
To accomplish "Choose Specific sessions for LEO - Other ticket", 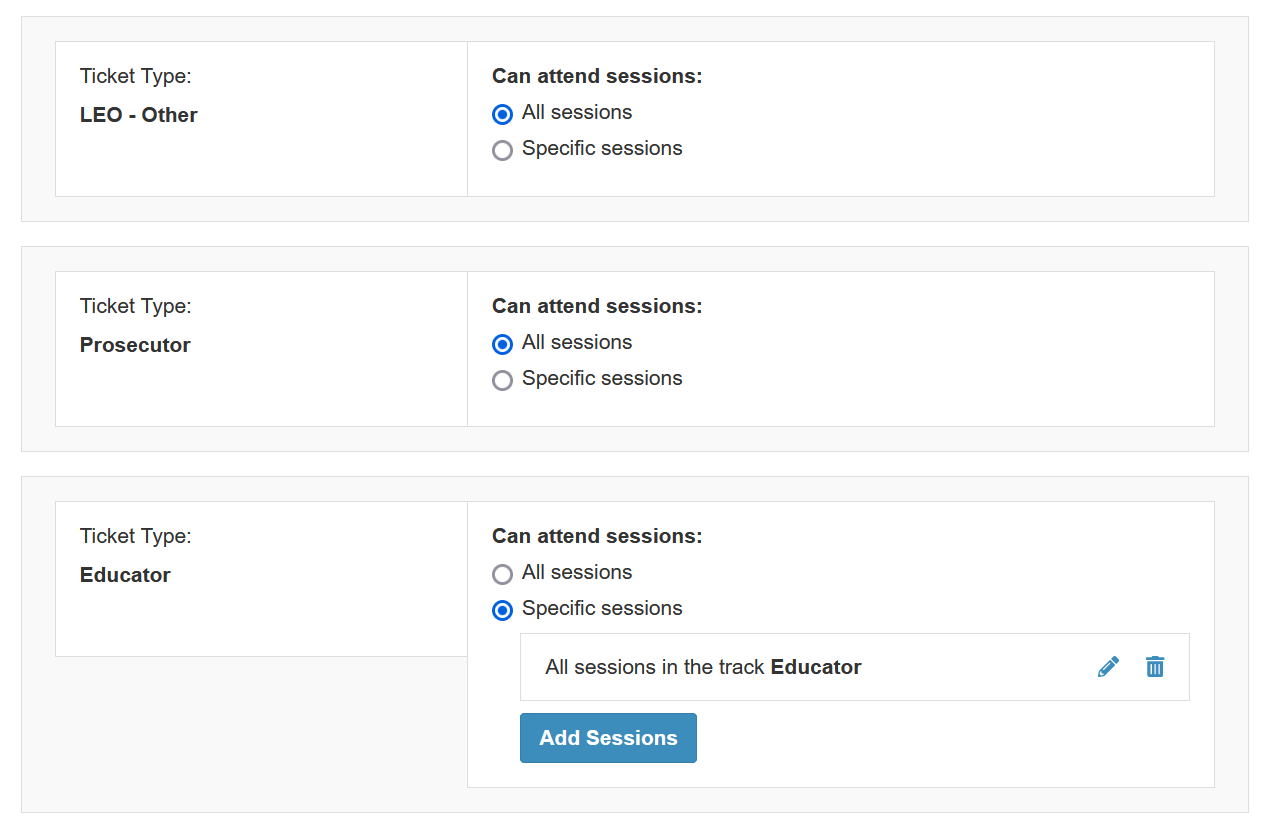I will (x=503, y=150).
